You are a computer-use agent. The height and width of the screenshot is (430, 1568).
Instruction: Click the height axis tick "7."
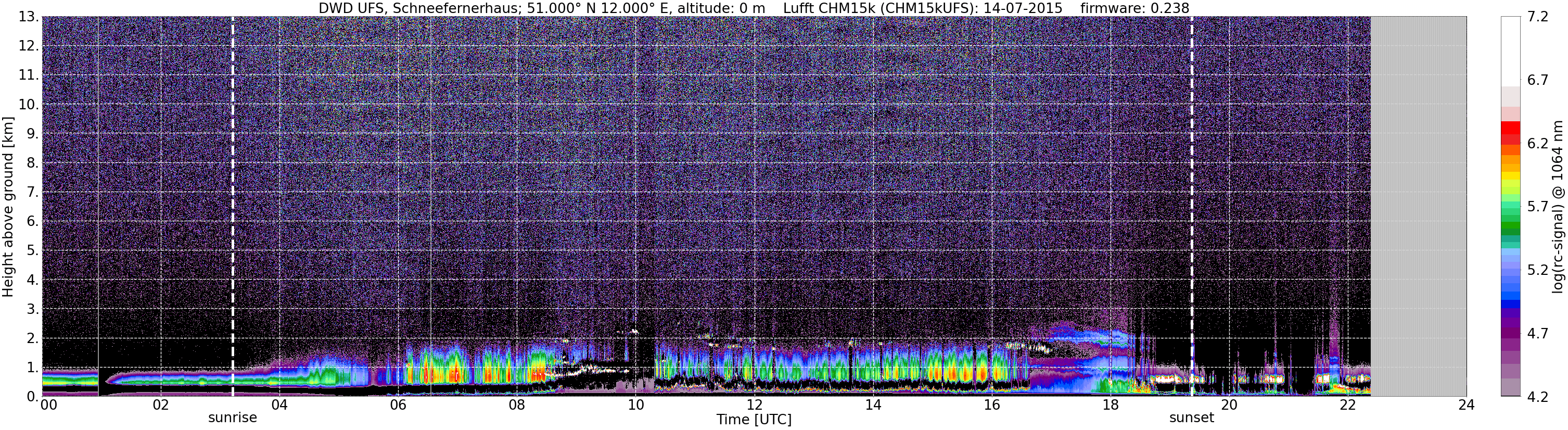click(x=32, y=193)
